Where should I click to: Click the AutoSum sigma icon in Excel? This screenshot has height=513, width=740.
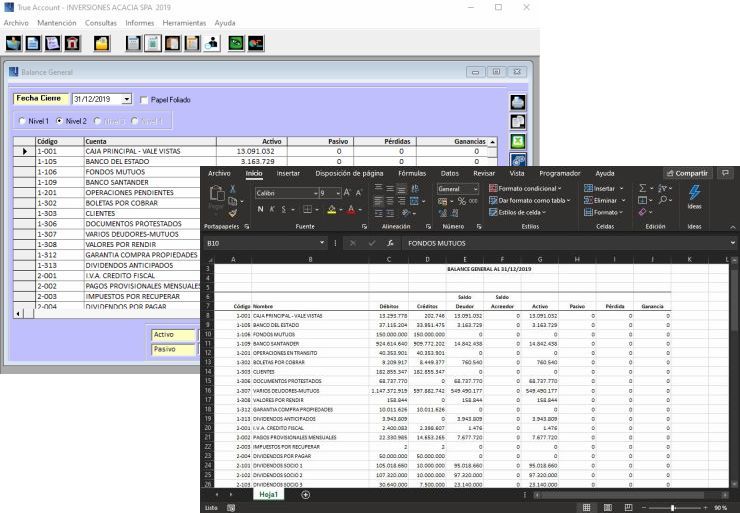click(x=642, y=188)
